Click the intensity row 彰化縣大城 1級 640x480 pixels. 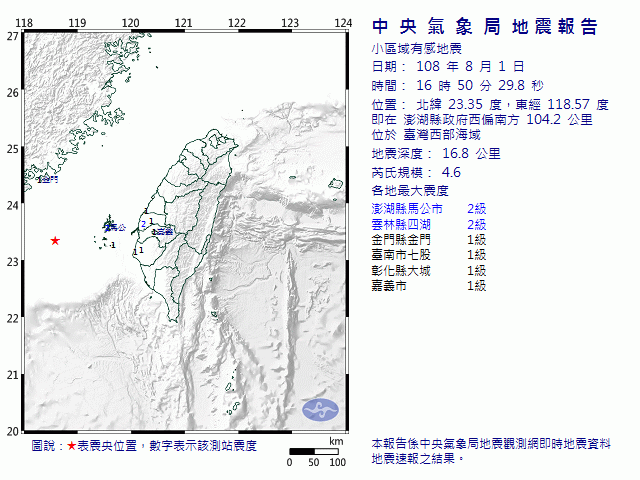(429, 271)
